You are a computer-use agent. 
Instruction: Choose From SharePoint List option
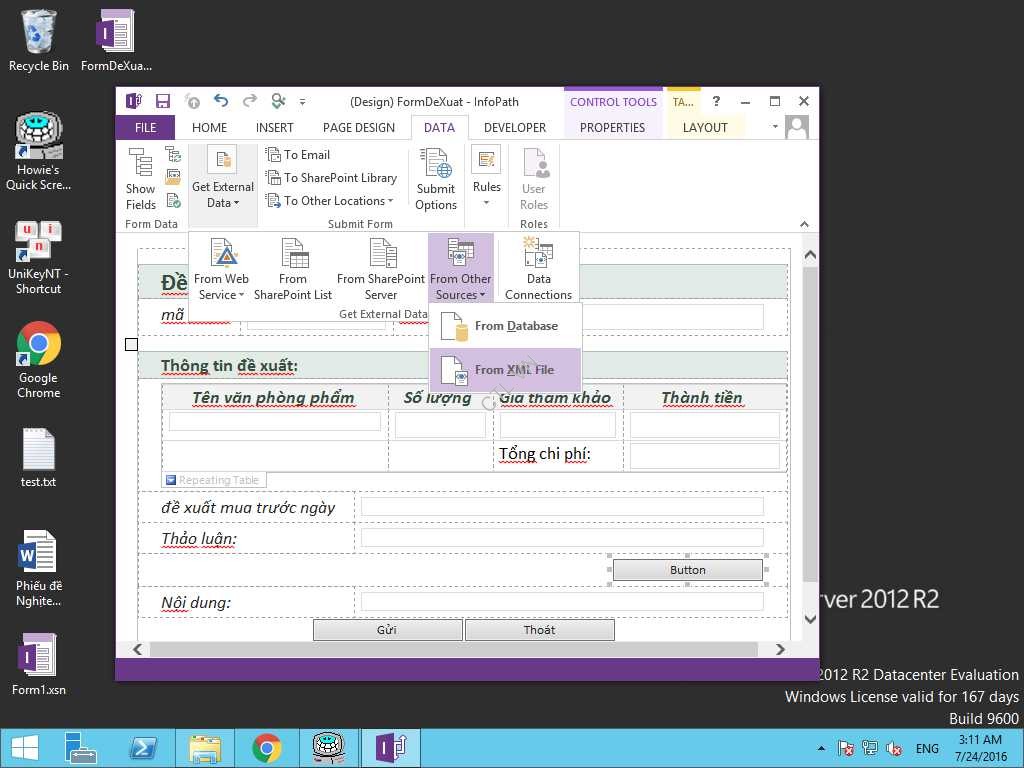click(x=293, y=268)
